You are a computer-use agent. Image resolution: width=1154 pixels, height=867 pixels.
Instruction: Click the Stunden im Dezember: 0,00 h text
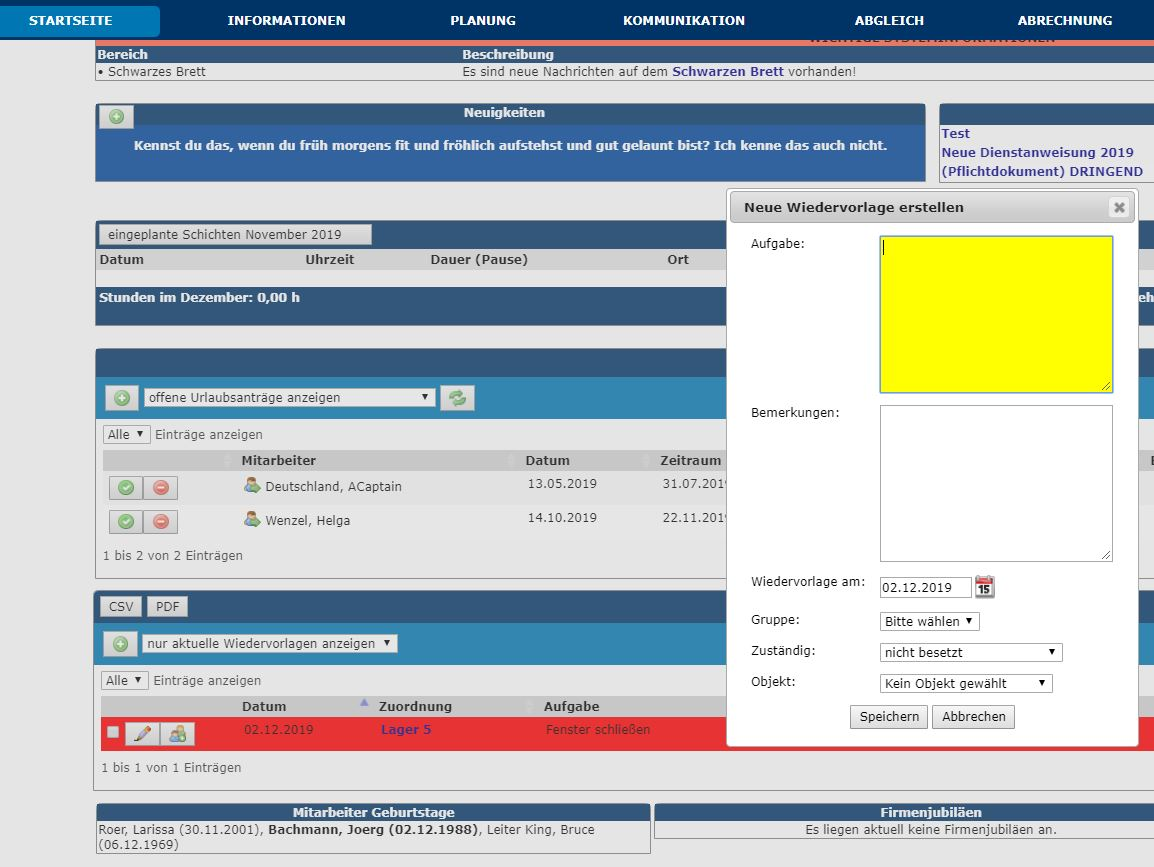point(199,297)
